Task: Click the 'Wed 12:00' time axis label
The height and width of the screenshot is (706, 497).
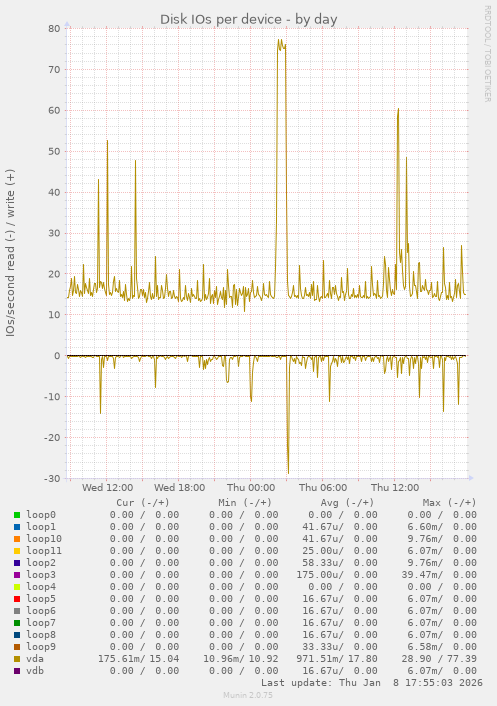Action: pos(108,488)
